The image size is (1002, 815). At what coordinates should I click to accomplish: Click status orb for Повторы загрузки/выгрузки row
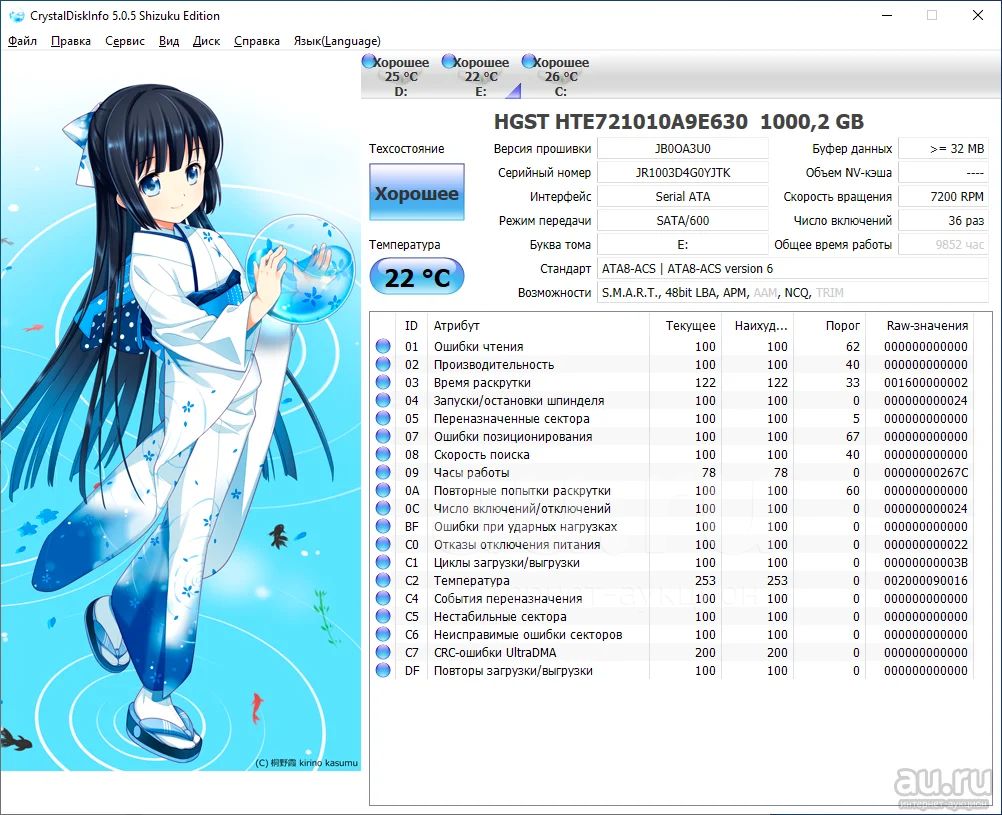click(383, 671)
